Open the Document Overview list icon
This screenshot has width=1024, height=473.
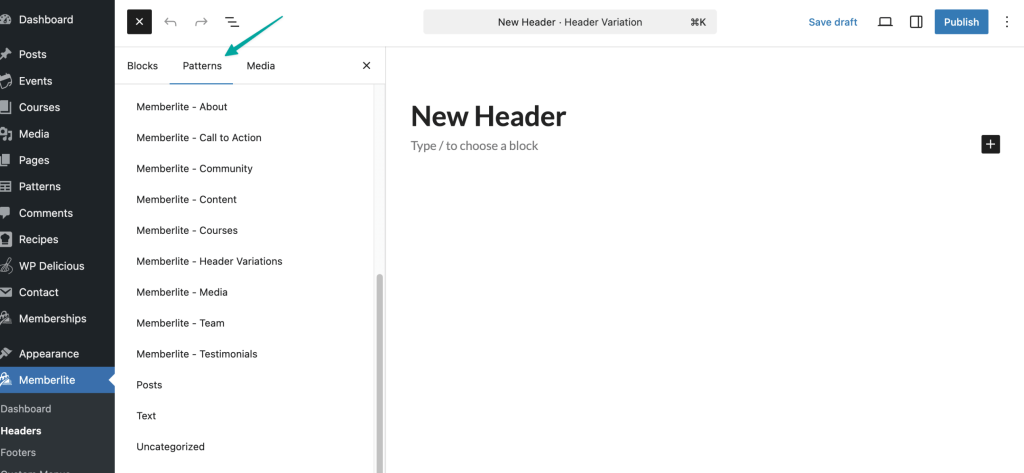232,22
